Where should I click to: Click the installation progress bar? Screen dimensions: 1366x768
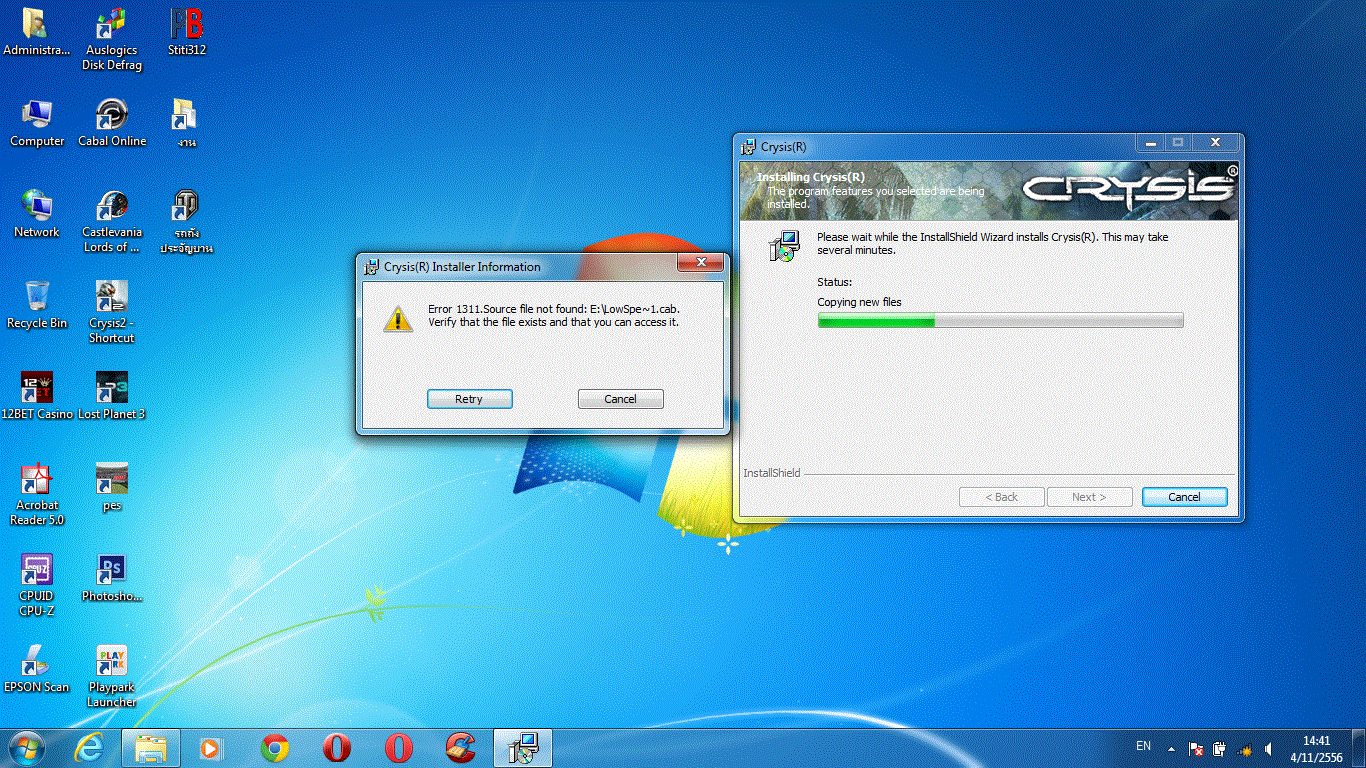click(x=1000, y=321)
